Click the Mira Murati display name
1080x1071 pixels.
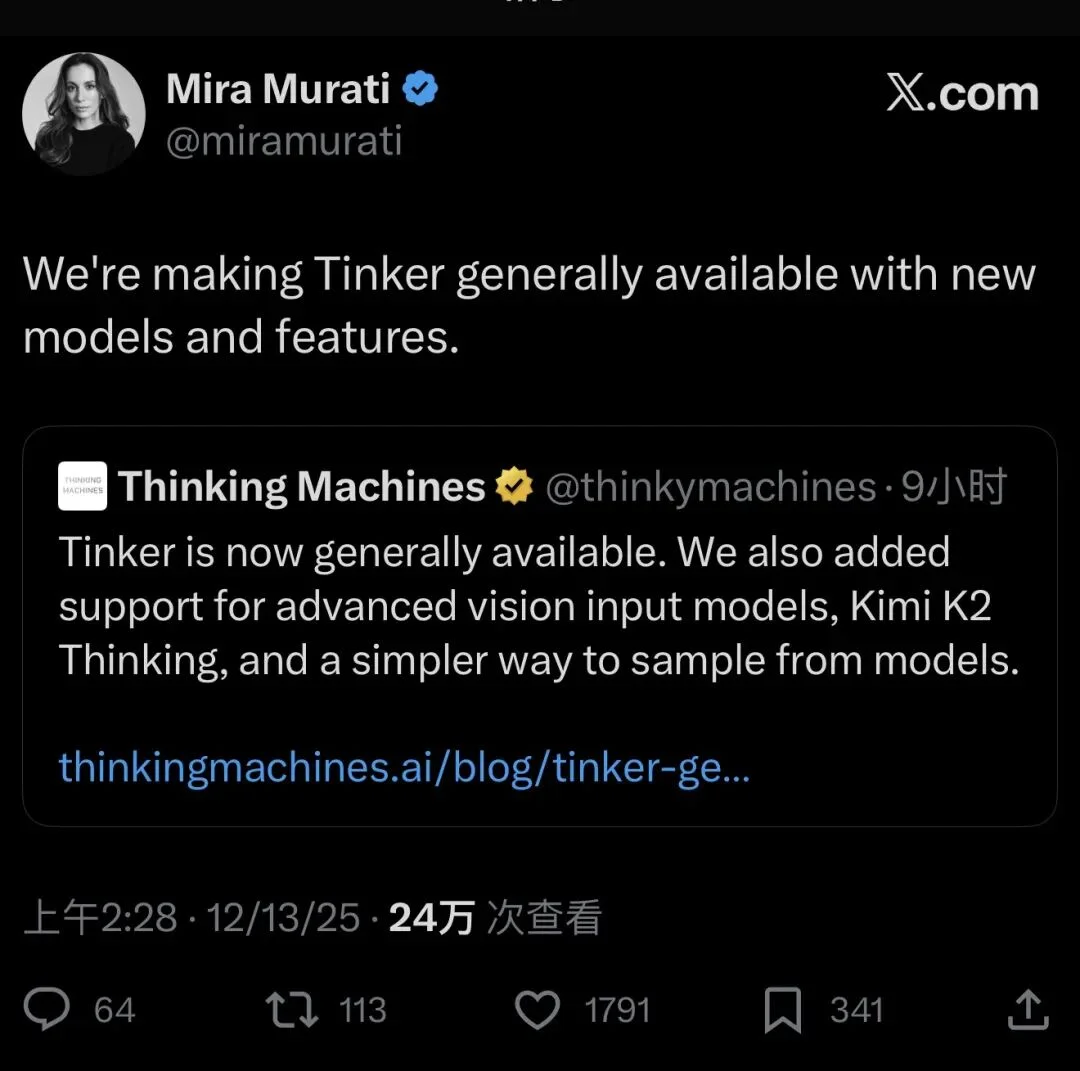[279, 87]
